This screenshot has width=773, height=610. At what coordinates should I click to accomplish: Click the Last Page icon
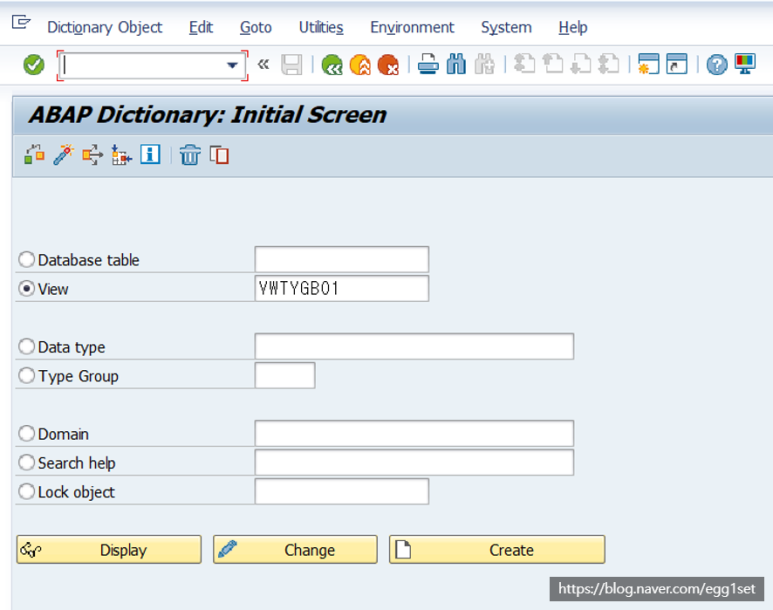[608, 64]
